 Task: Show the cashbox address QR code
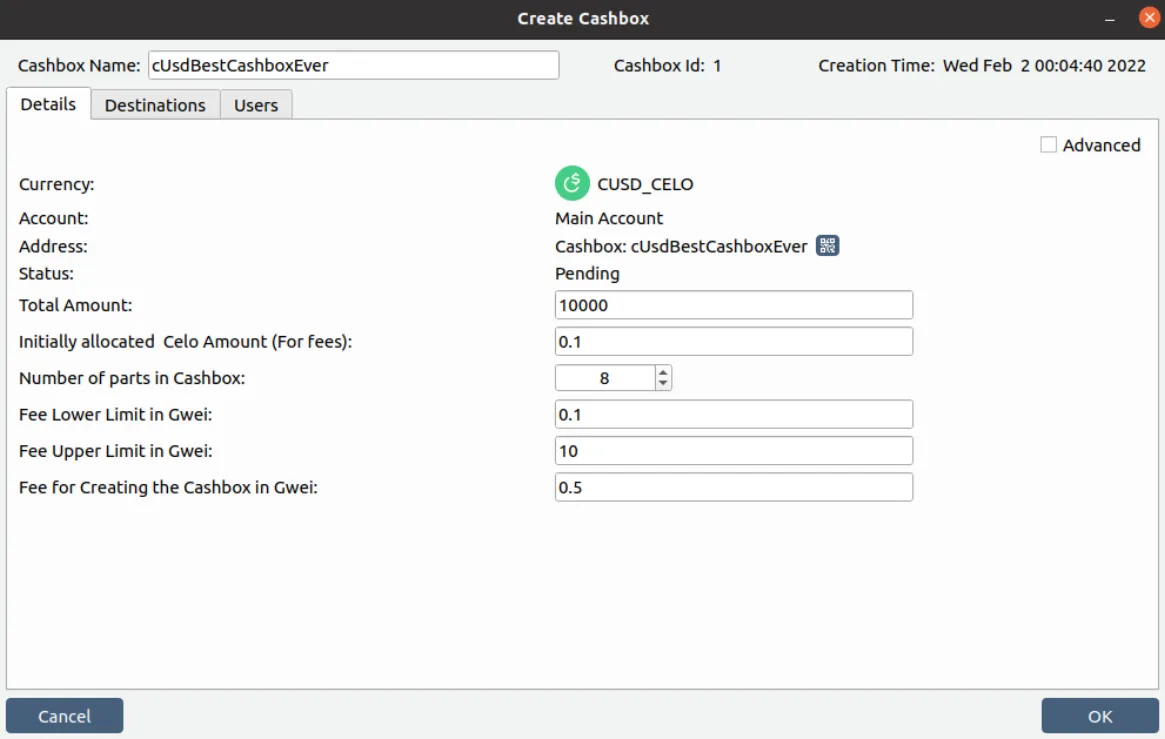827,246
